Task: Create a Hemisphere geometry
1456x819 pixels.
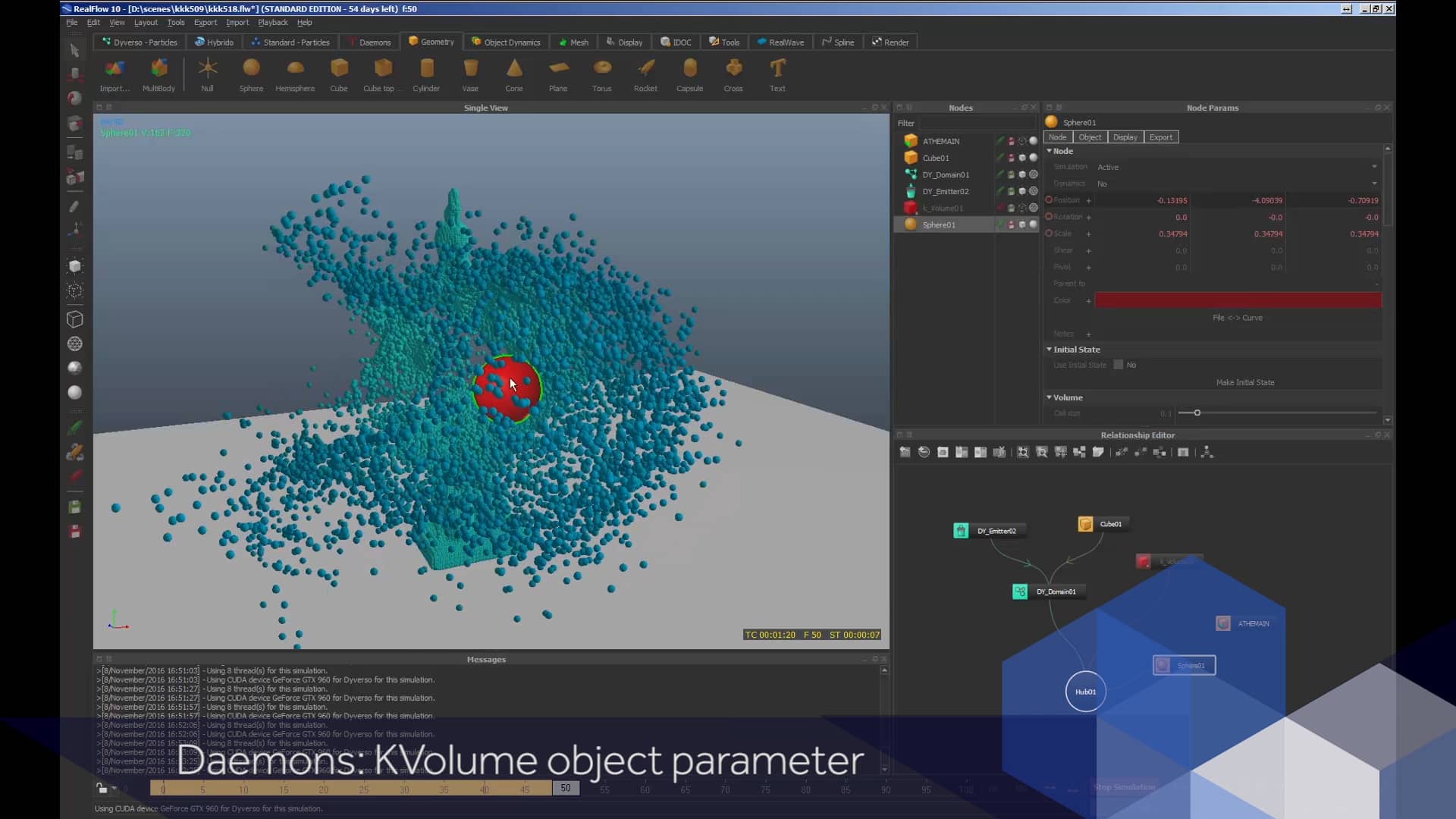Action: click(x=295, y=75)
